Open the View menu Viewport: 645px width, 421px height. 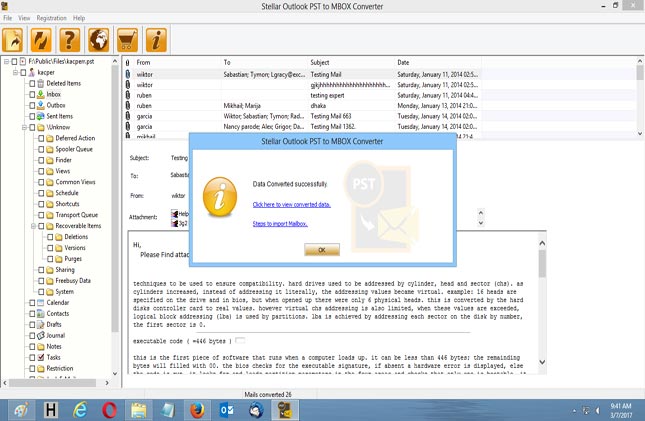[x=24, y=18]
